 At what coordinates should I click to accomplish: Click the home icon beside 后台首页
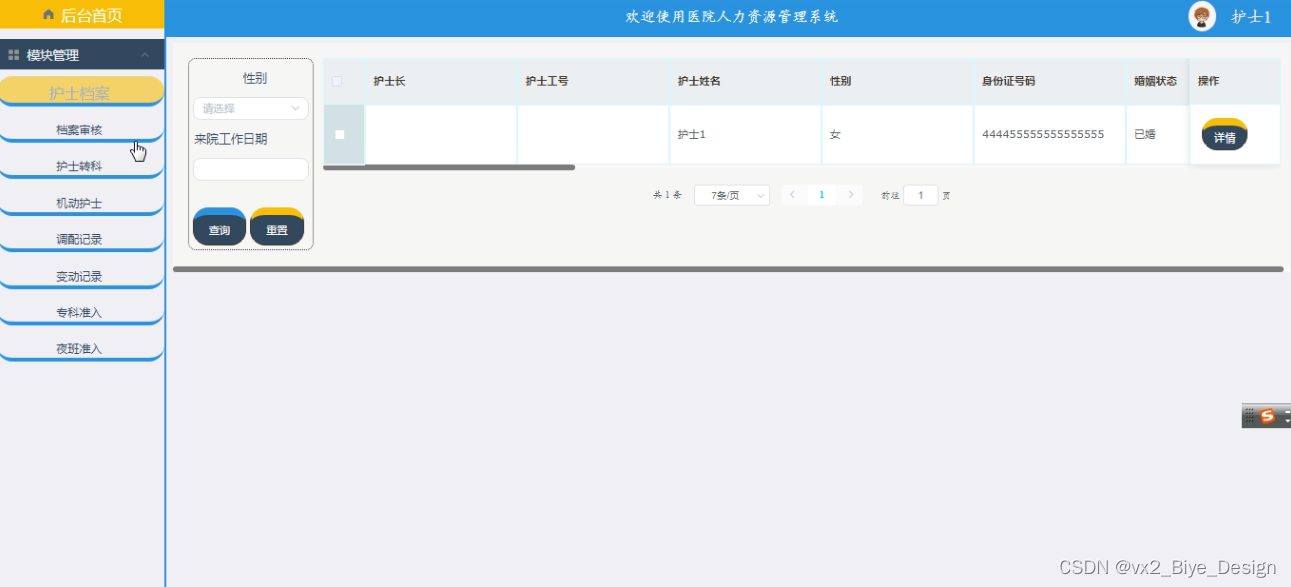pos(48,15)
